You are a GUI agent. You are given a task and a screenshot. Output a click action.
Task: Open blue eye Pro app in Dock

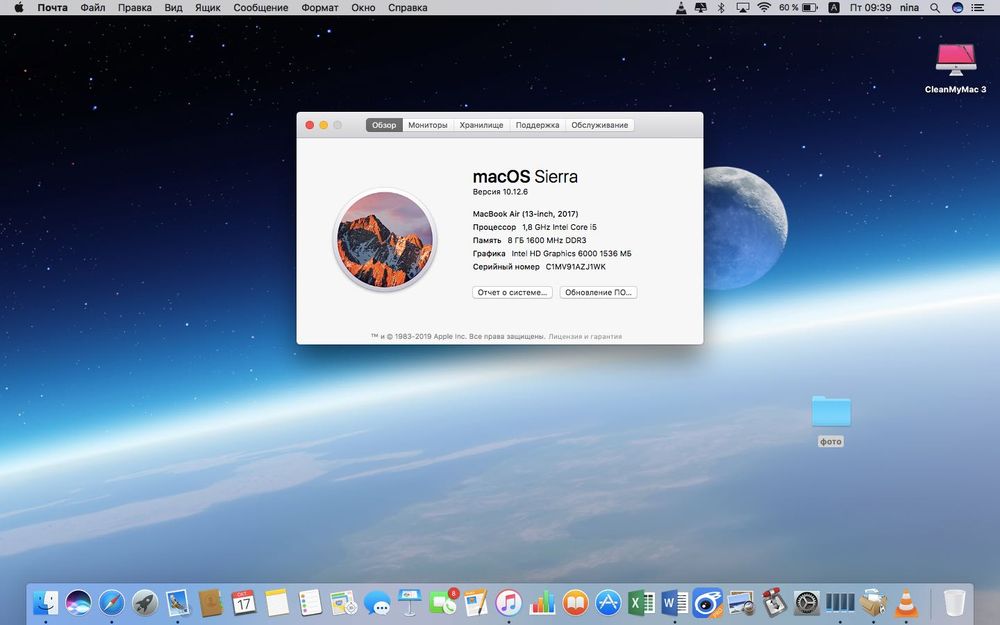point(708,602)
